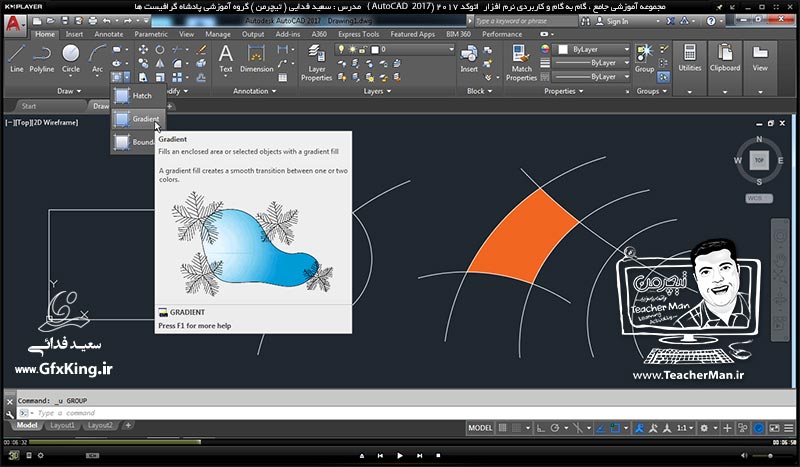This screenshot has width=800, height=467.
Task: Pick the Arc tool
Action: [97, 59]
